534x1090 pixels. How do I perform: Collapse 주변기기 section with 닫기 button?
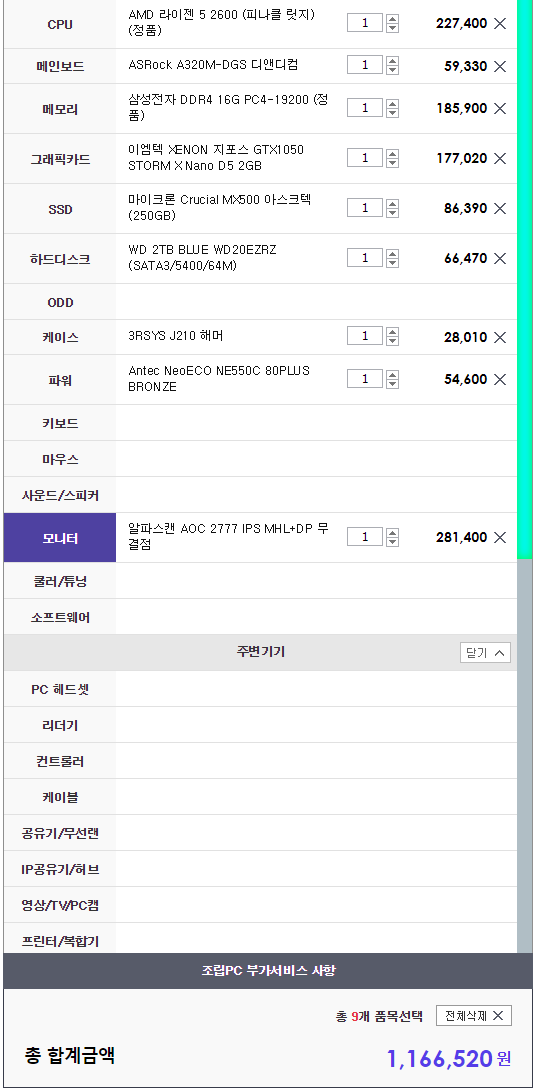click(x=485, y=653)
